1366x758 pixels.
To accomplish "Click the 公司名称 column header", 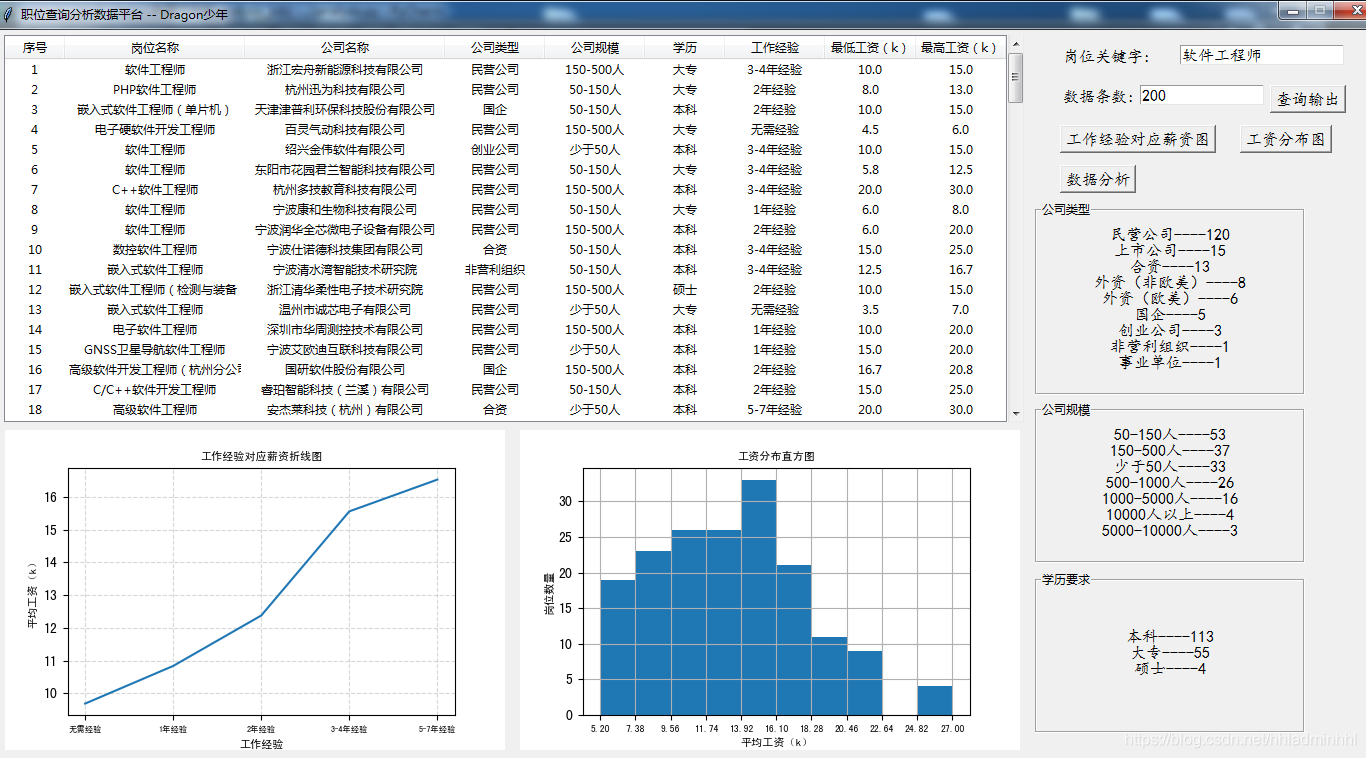I will click(x=345, y=48).
